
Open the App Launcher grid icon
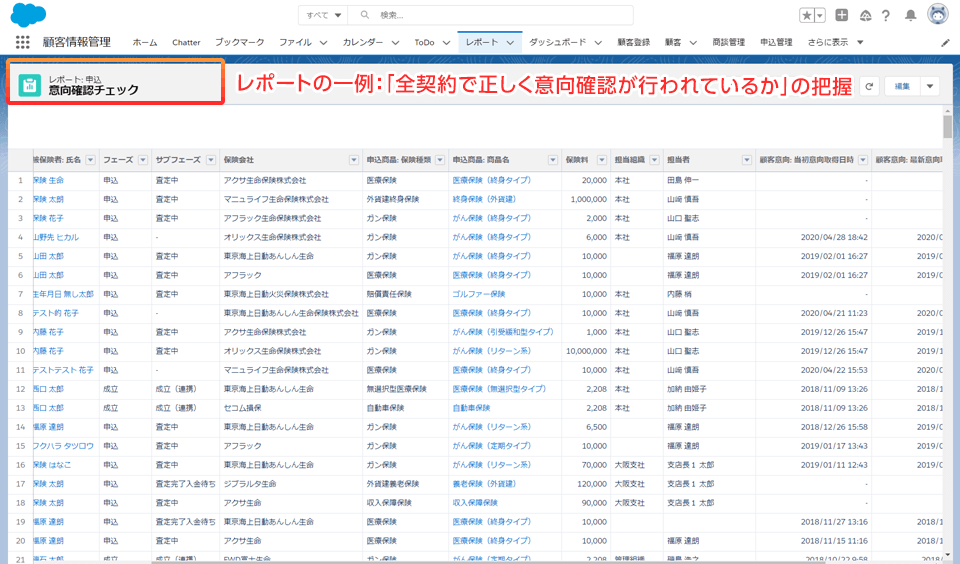point(22,42)
